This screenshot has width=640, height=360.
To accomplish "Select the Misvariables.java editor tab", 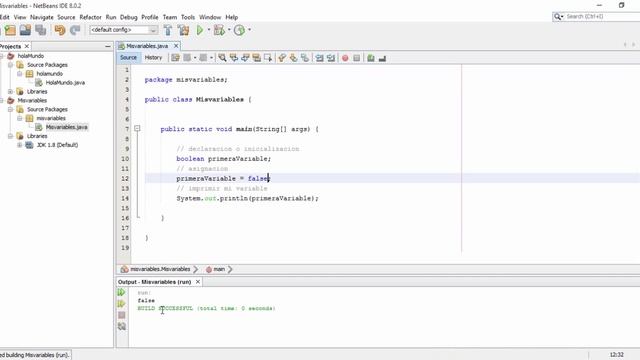I will (146, 46).
